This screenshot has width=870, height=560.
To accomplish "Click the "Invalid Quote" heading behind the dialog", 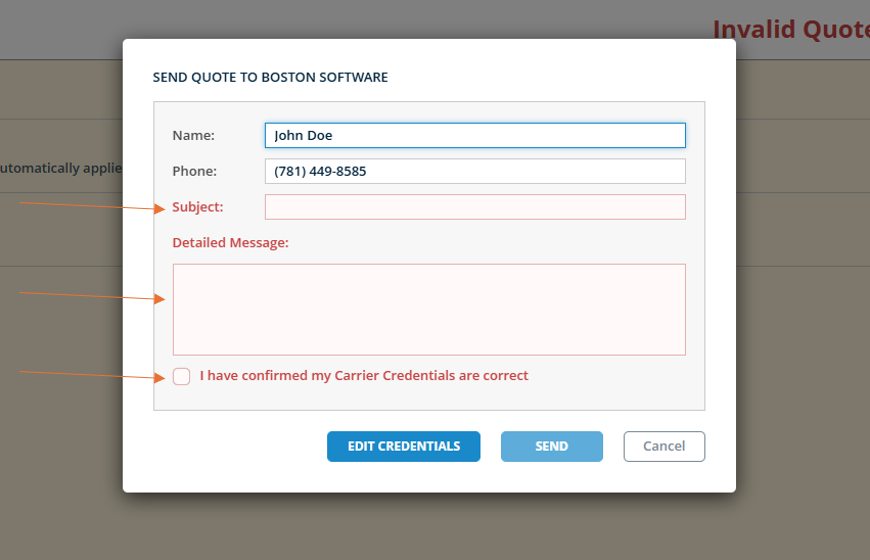I will [790, 29].
